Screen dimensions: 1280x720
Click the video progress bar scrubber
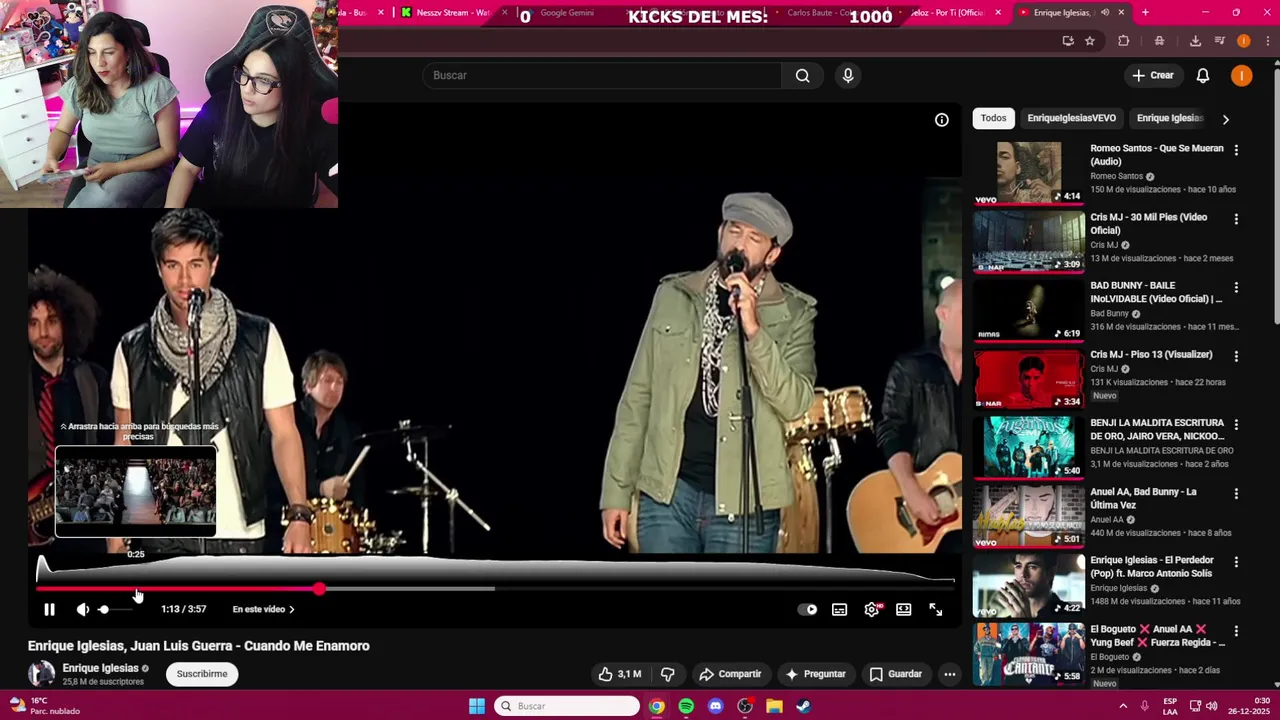pyautogui.click(x=319, y=589)
